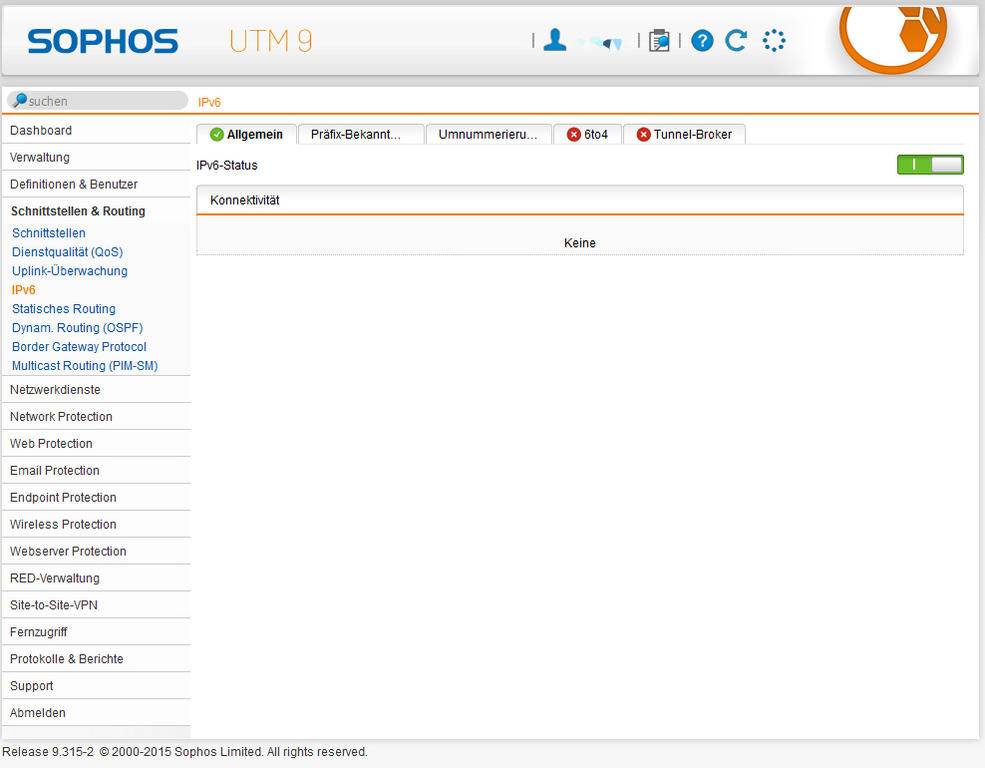This screenshot has width=985, height=768.
Task: Open the online help question mark icon
Action: 702,41
